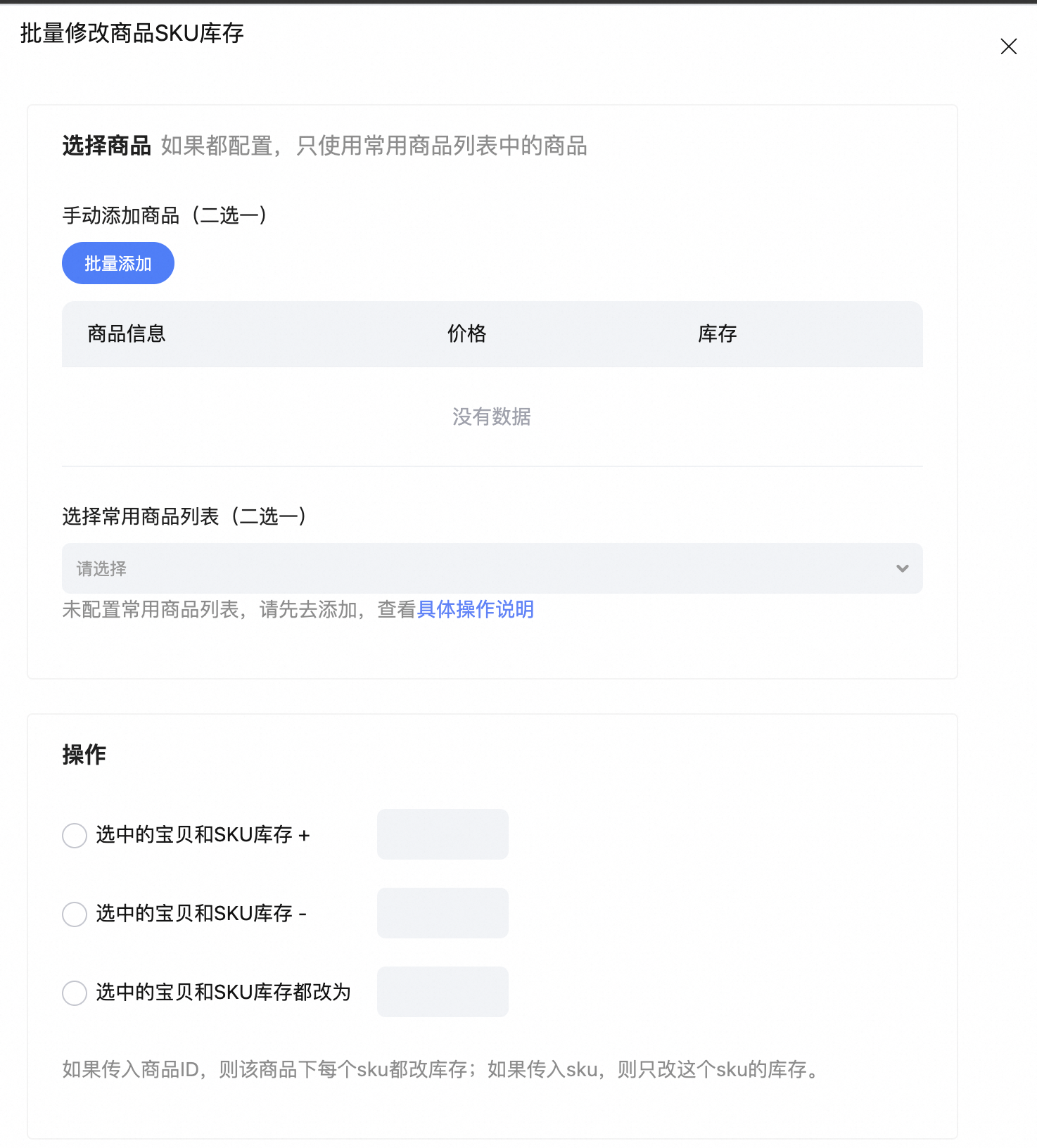The image size is (1037, 1148).
Task: Select the radio for SKU库存 + option
Action: 75,836
